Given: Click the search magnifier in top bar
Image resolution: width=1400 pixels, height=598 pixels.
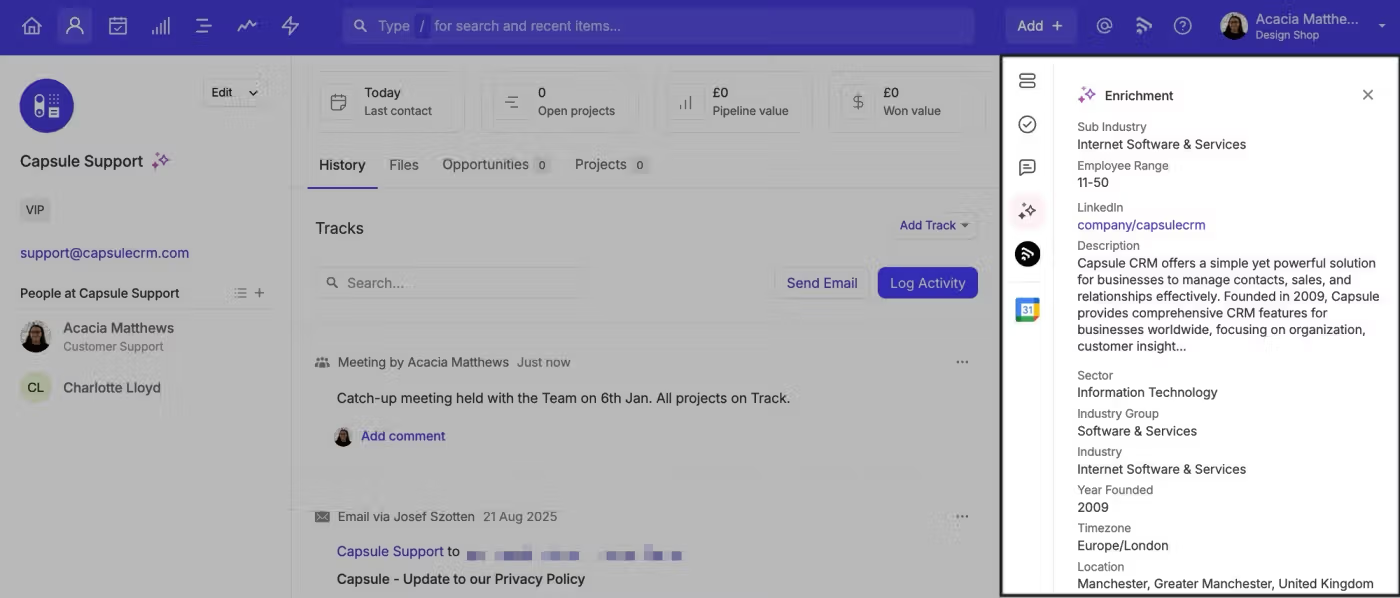Looking at the screenshot, I should click(361, 26).
